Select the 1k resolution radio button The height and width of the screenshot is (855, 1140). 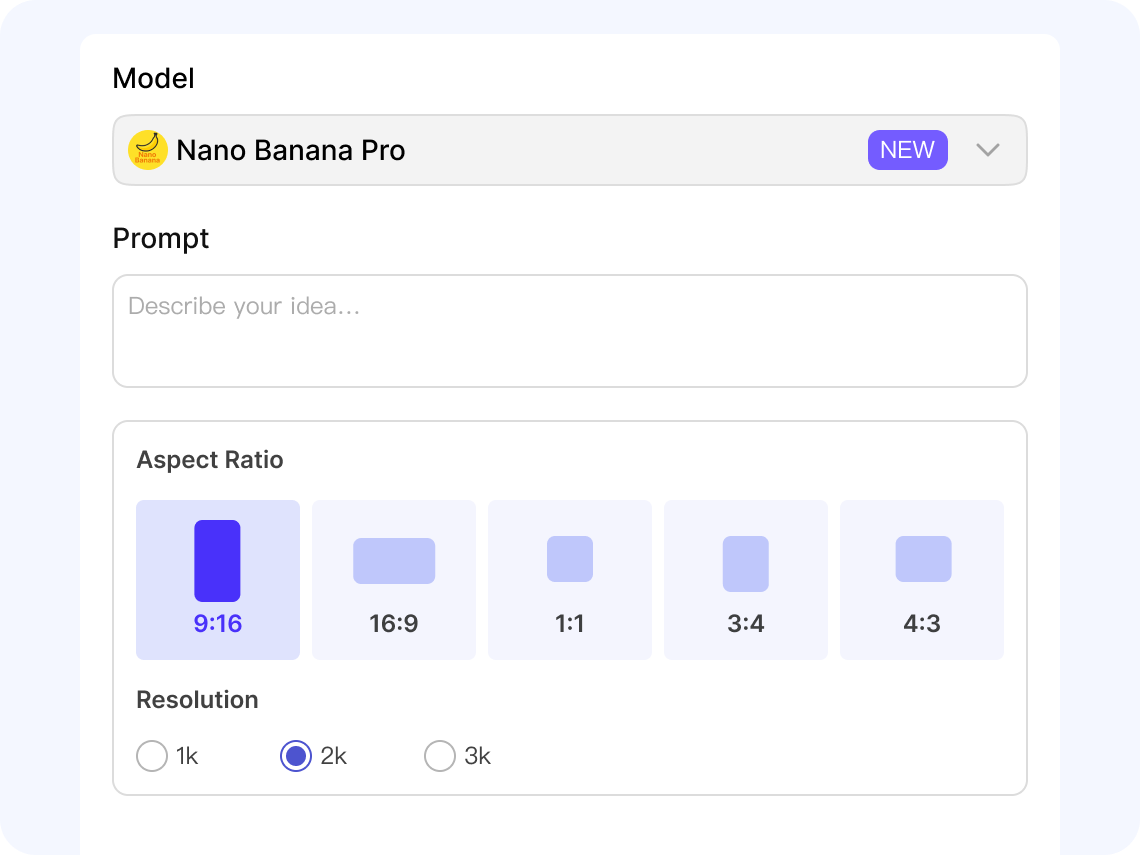click(152, 756)
